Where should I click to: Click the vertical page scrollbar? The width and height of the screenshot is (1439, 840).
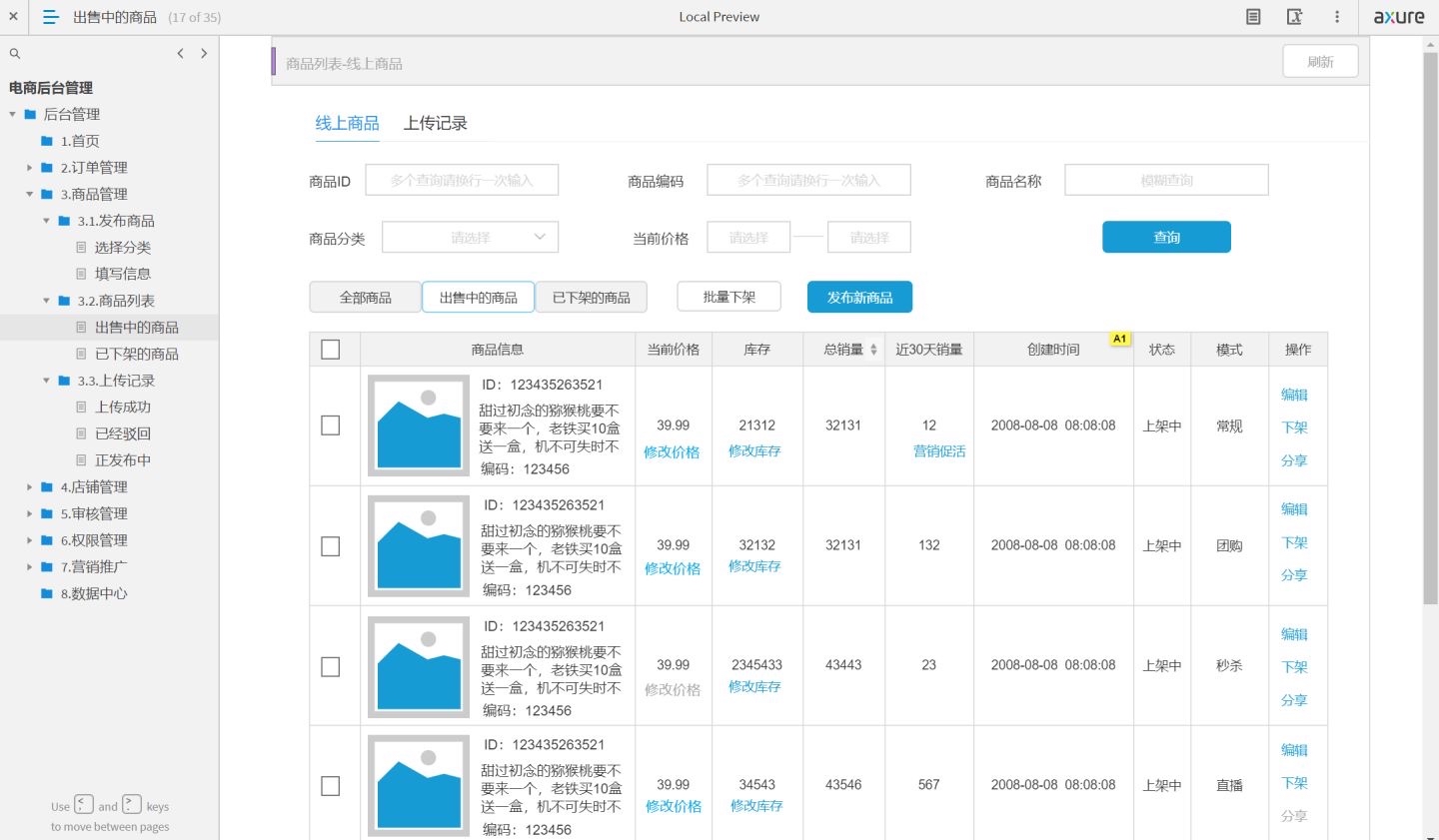(1431, 329)
